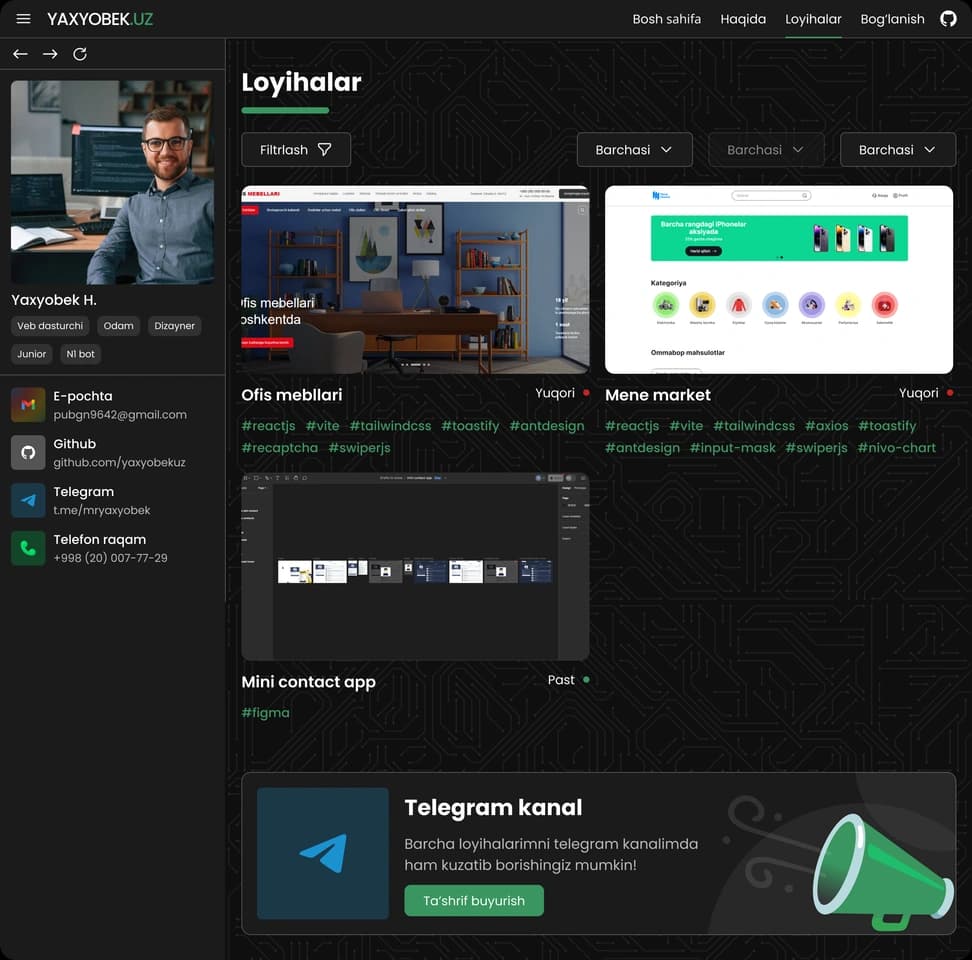Open the Haqida menu item

pos(743,19)
